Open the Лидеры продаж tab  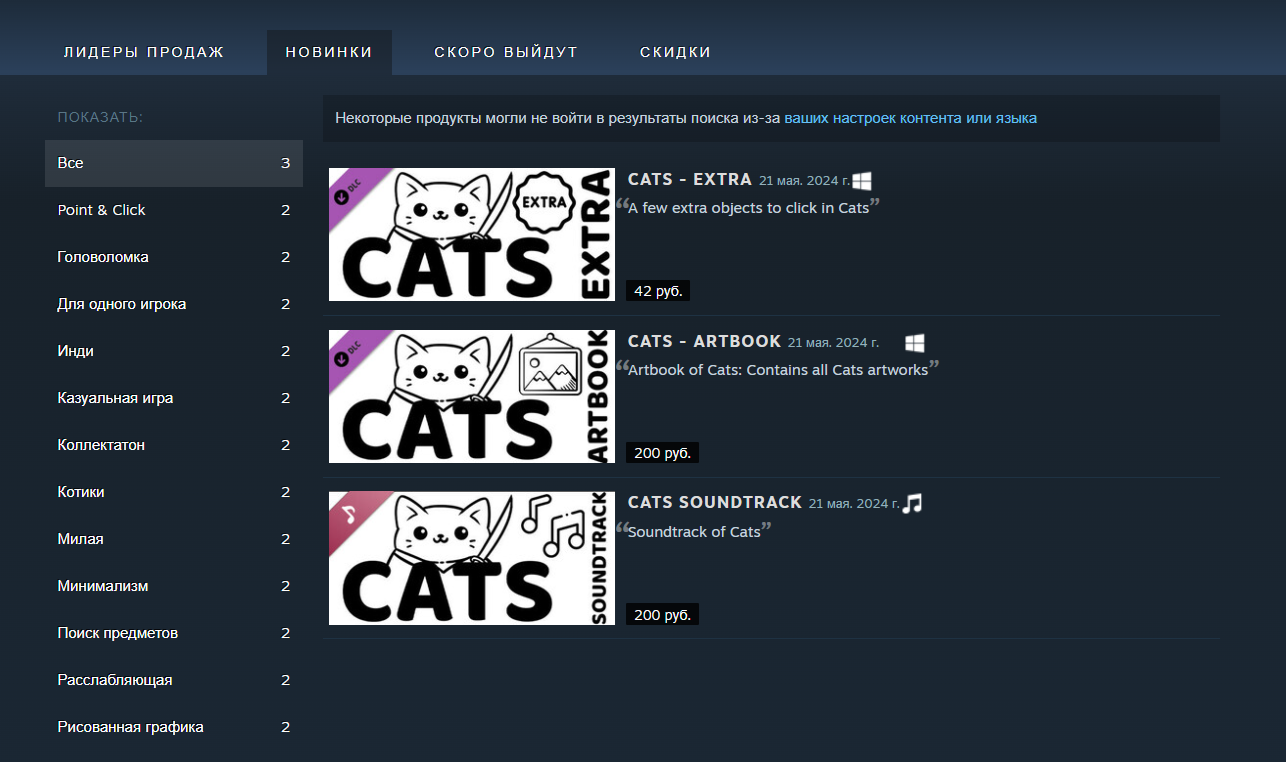click(144, 52)
